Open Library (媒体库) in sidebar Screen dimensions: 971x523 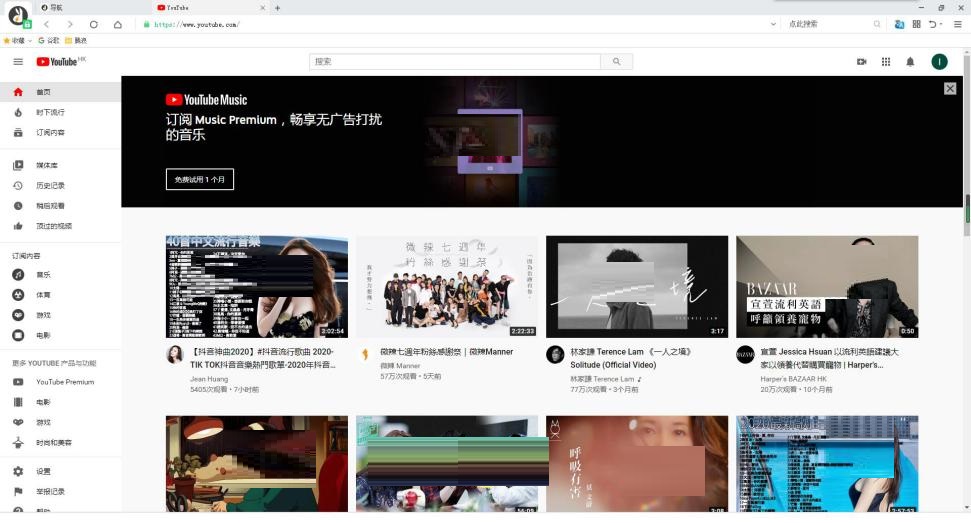[60, 165]
